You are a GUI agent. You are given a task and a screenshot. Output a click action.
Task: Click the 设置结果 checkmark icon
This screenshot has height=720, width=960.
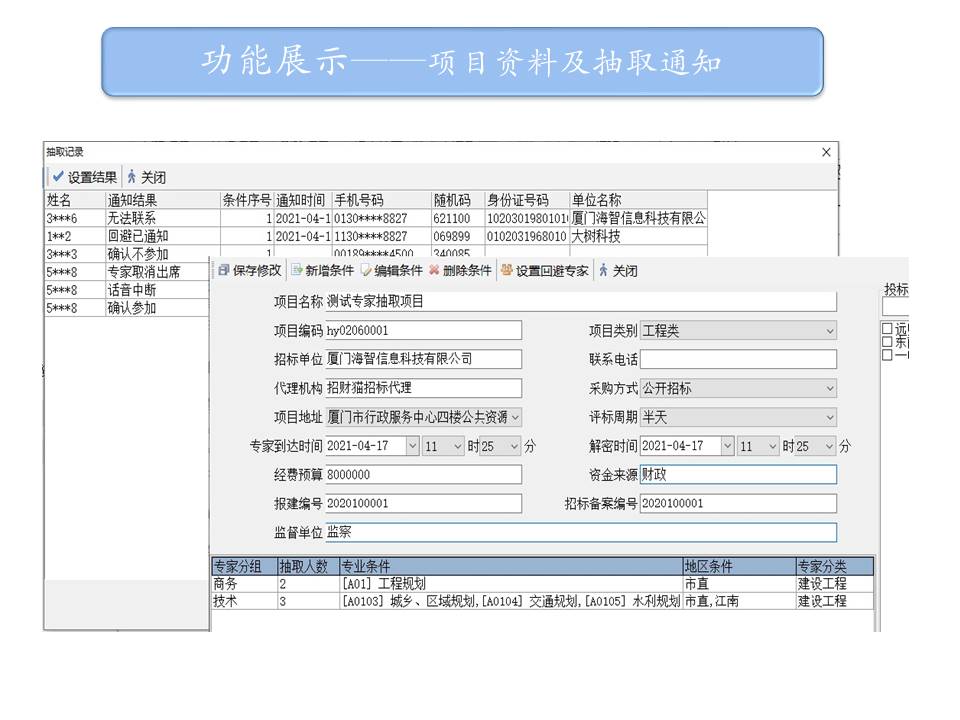pos(58,177)
